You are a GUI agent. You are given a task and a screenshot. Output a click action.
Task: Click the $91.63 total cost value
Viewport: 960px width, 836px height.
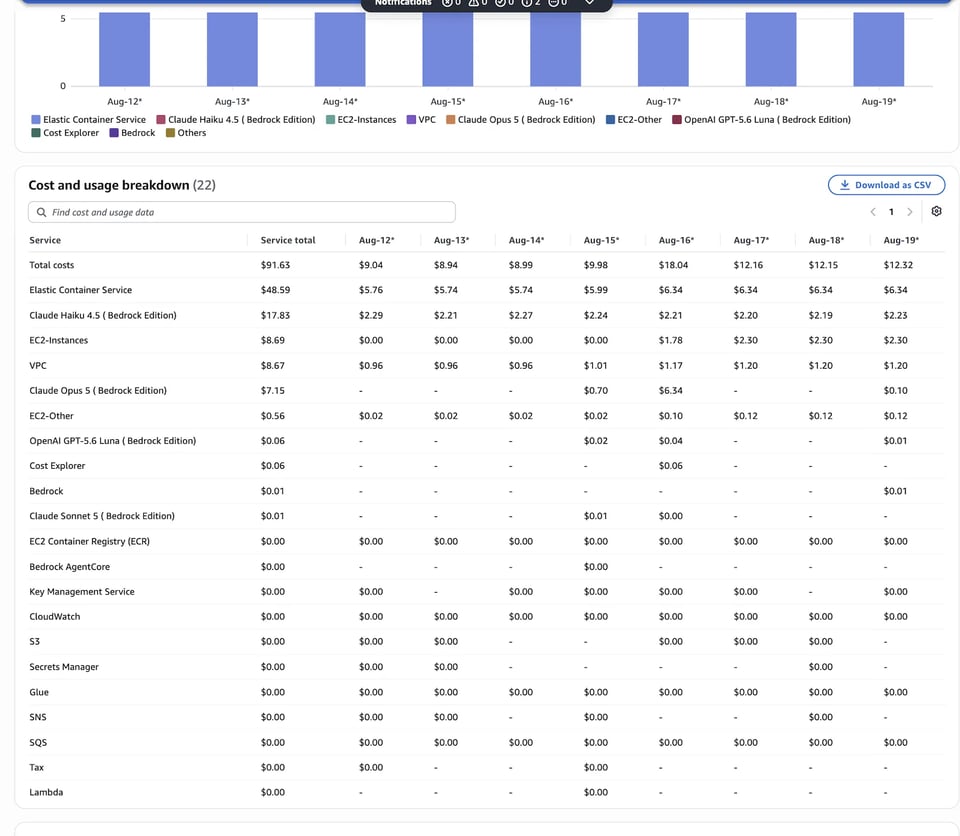(276, 265)
